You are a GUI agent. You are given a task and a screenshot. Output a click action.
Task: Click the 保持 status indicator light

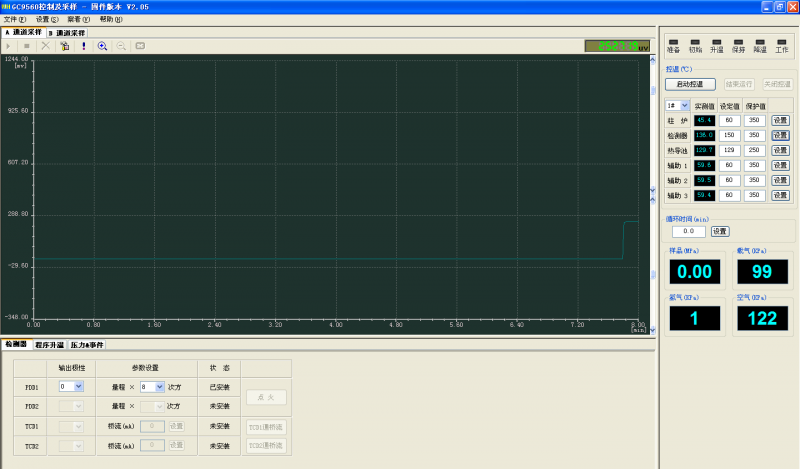click(x=738, y=42)
